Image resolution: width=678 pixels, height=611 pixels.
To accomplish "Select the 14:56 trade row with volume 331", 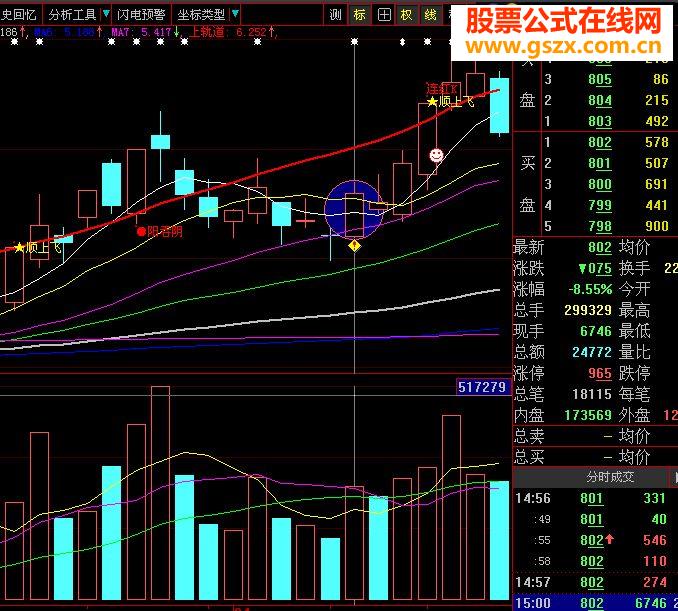I will 595,498.
